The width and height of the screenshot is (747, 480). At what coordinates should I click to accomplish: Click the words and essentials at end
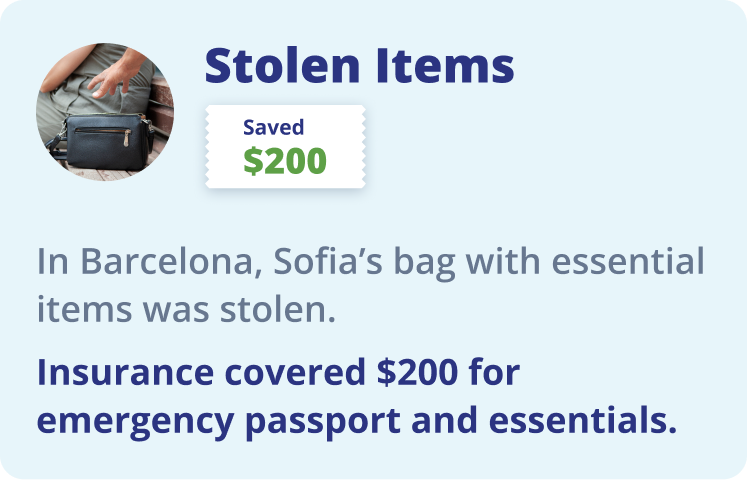pos(544,420)
